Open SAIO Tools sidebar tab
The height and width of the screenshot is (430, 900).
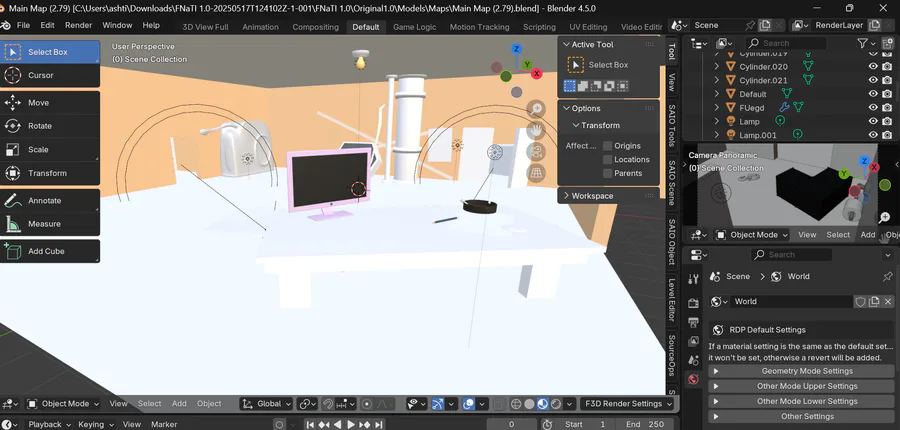click(x=672, y=125)
